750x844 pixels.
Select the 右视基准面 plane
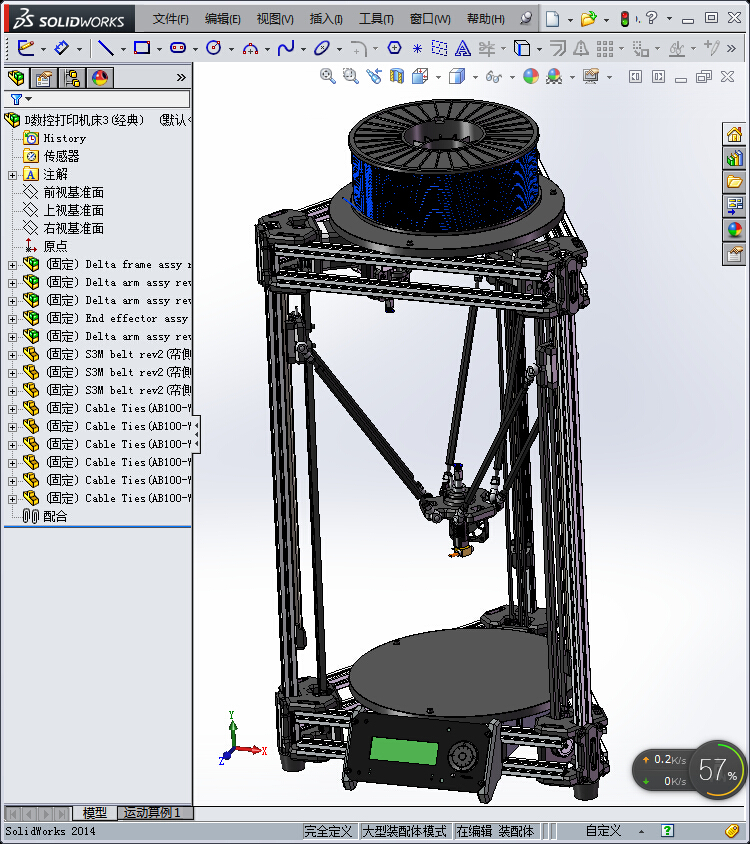pyautogui.click(x=73, y=229)
